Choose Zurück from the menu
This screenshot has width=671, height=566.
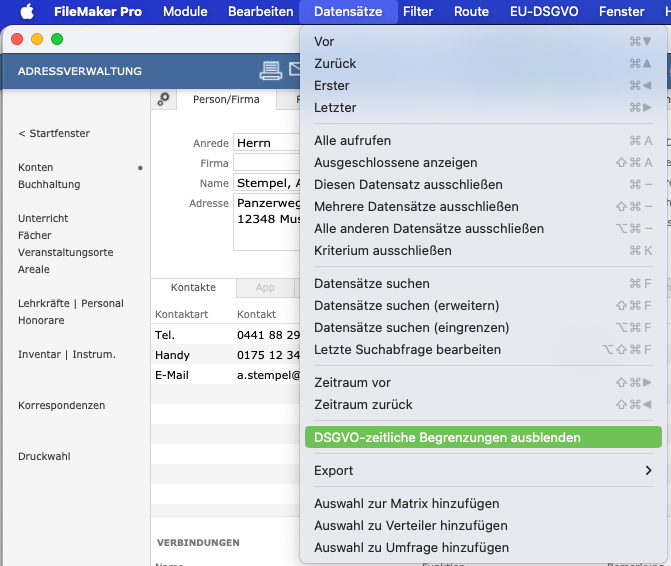pos(483,63)
